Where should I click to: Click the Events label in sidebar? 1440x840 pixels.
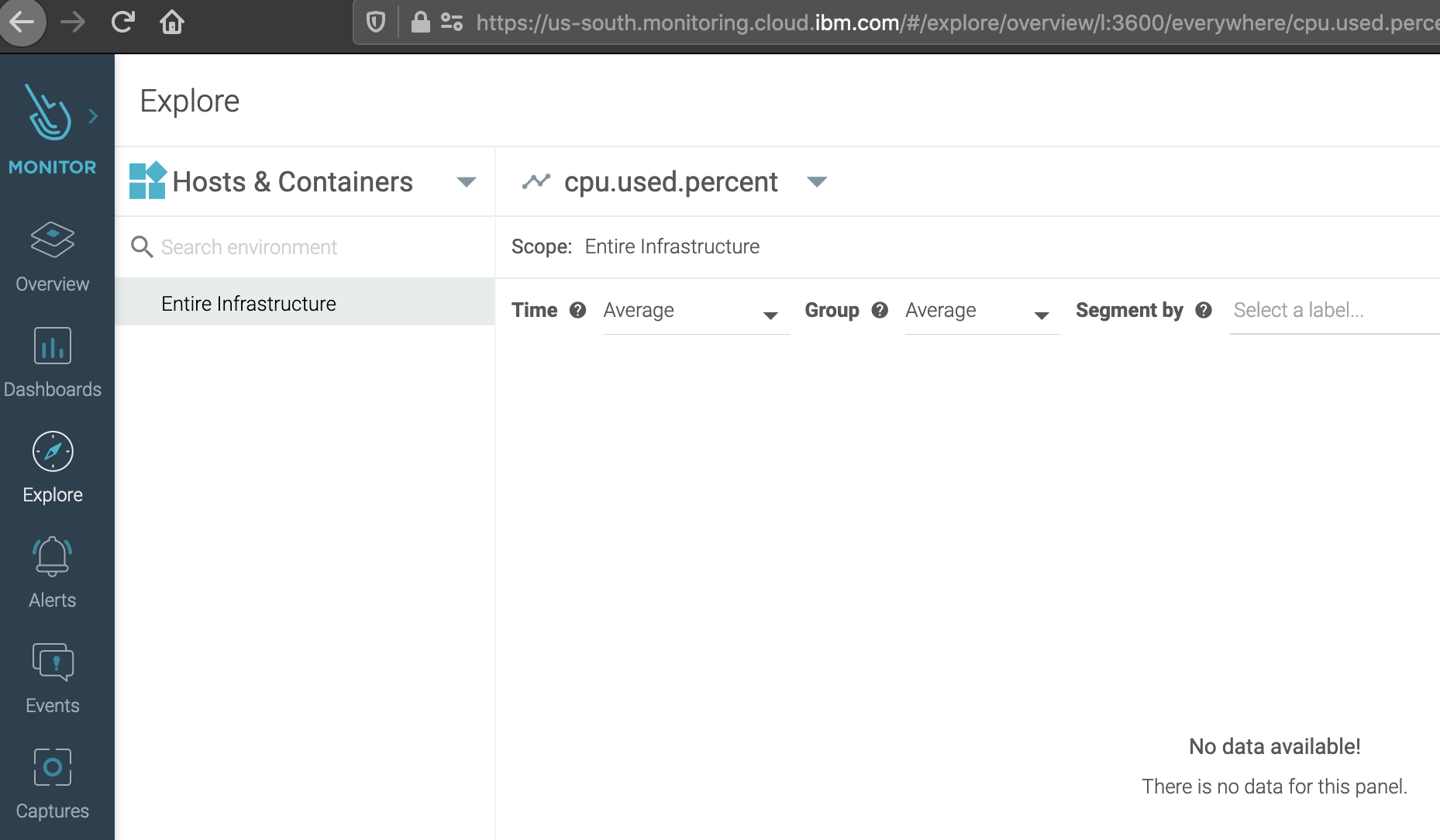(53, 705)
